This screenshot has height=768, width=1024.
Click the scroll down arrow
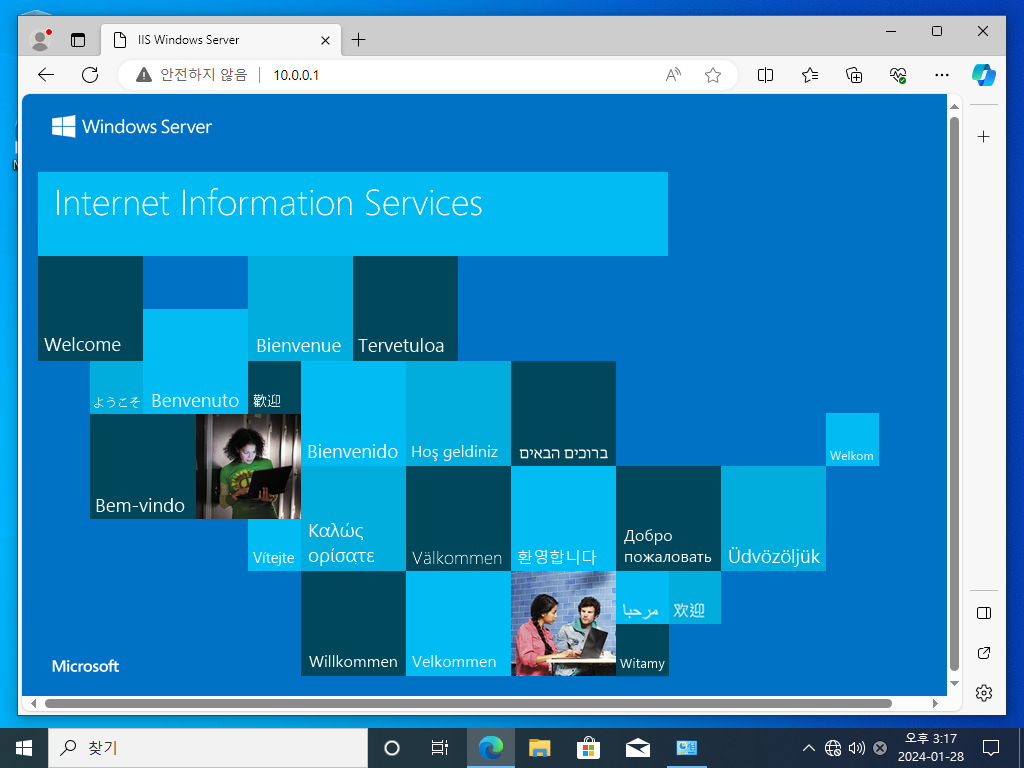tap(954, 683)
